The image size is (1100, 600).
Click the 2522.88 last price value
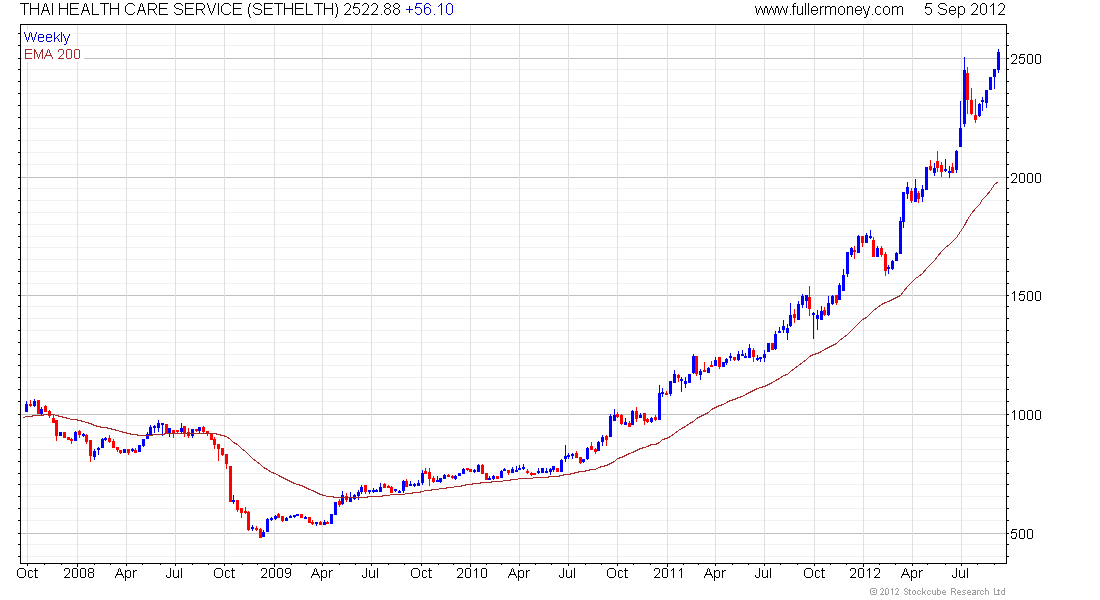[x=372, y=10]
